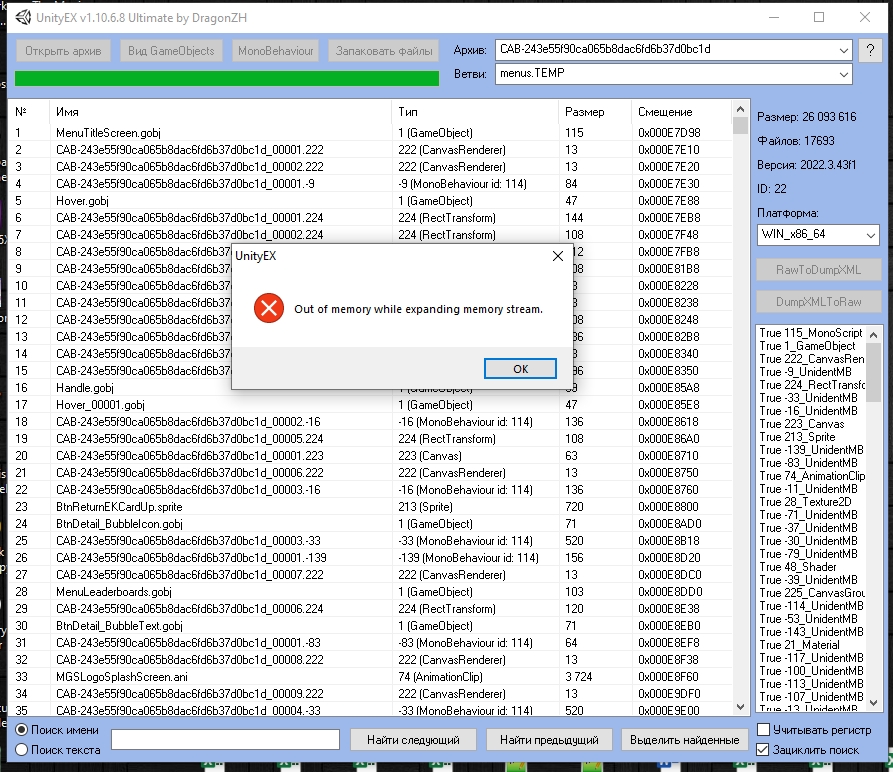Click the № column header
Screen dimensions: 893x772
(29, 112)
